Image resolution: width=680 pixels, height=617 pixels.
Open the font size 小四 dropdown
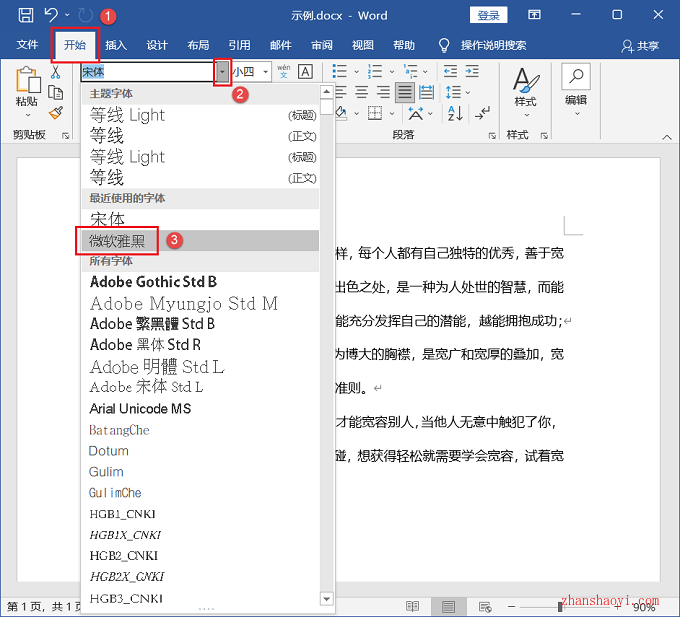tap(265, 72)
